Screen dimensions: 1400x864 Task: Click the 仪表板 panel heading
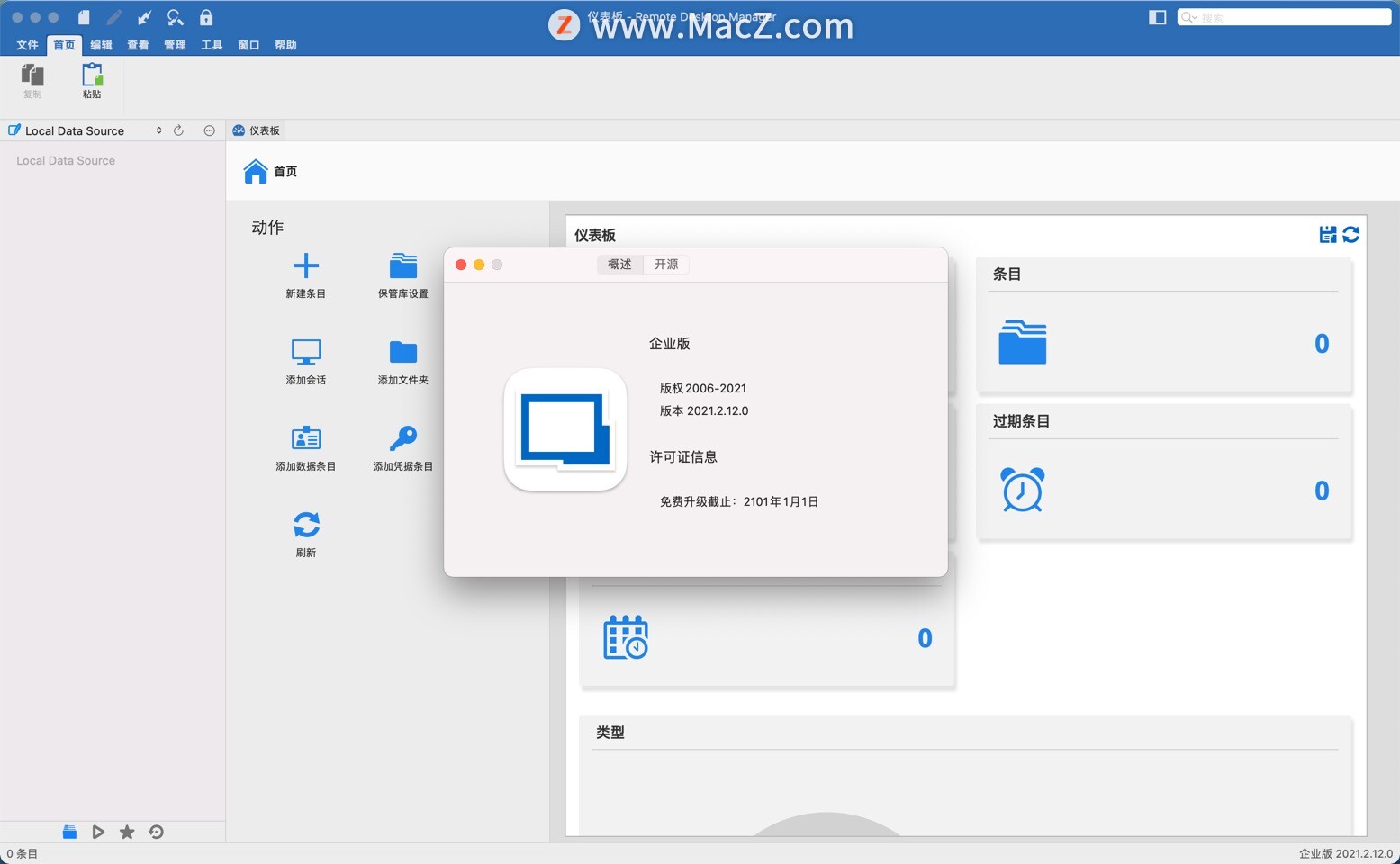pyautogui.click(x=595, y=235)
